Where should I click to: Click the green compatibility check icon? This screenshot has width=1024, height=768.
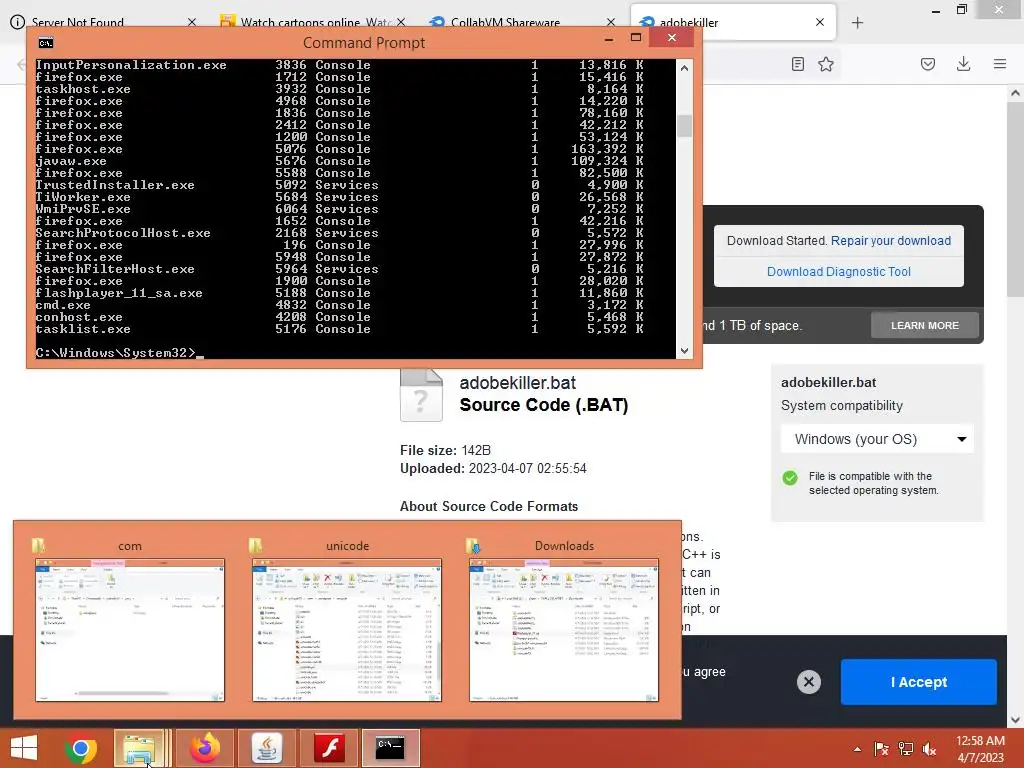pyautogui.click(x=790, y=477)
